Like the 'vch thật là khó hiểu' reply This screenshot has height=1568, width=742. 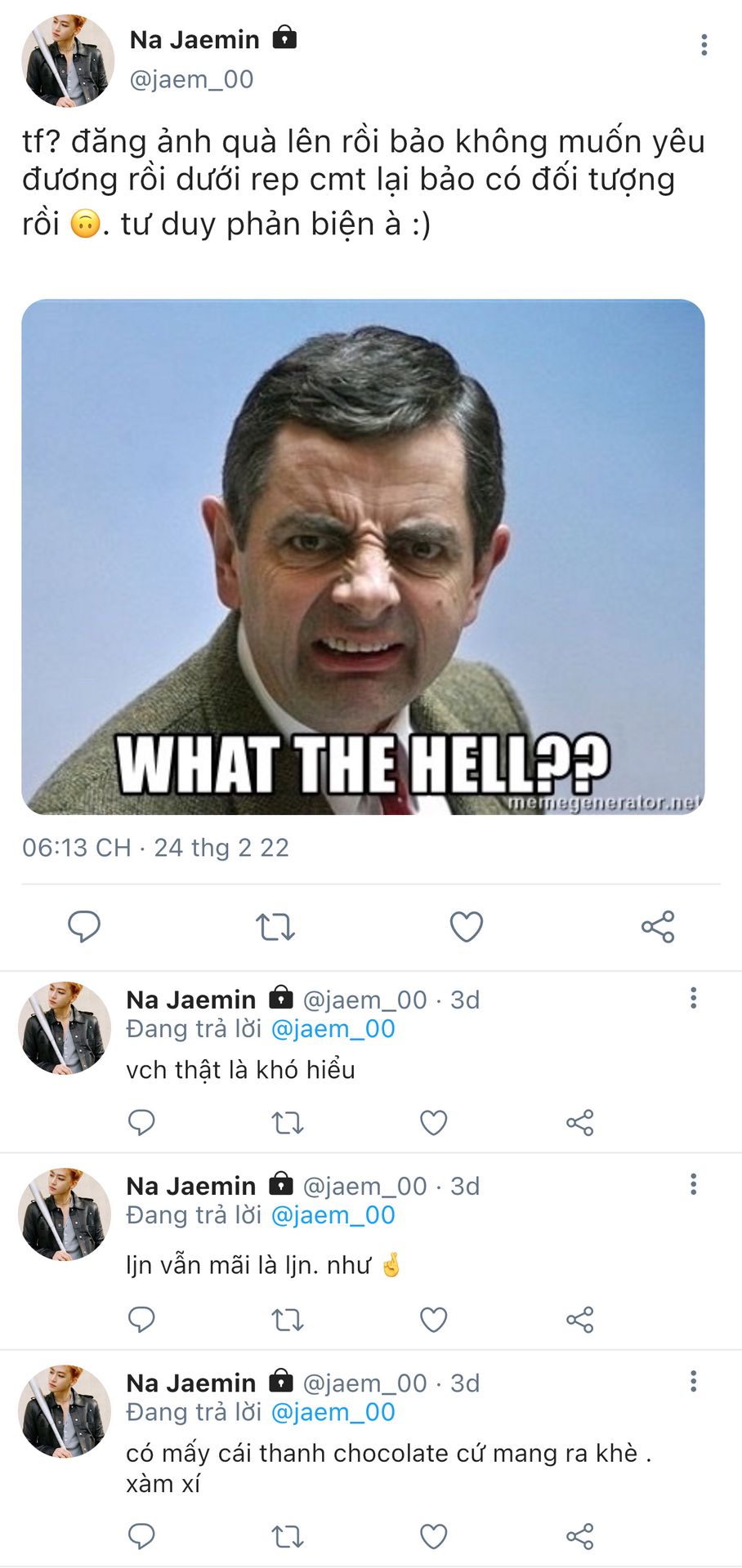tap(433, 1123)
